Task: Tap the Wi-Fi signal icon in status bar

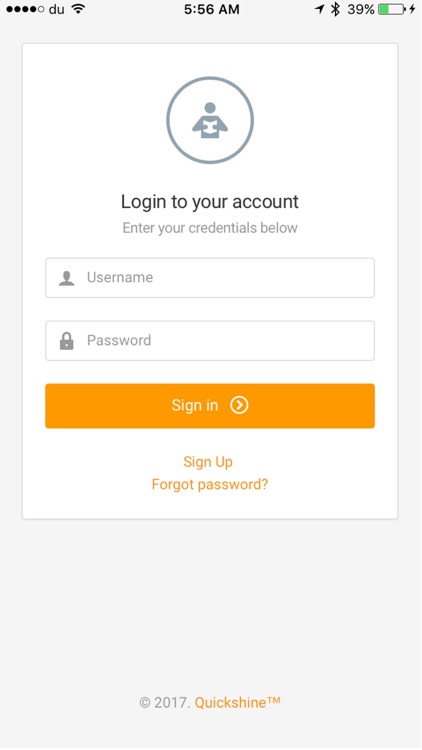Action: coord(78,9)
